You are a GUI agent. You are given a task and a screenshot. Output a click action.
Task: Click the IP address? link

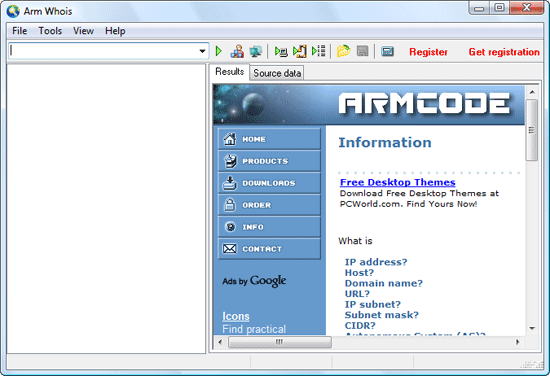[376, 262]
